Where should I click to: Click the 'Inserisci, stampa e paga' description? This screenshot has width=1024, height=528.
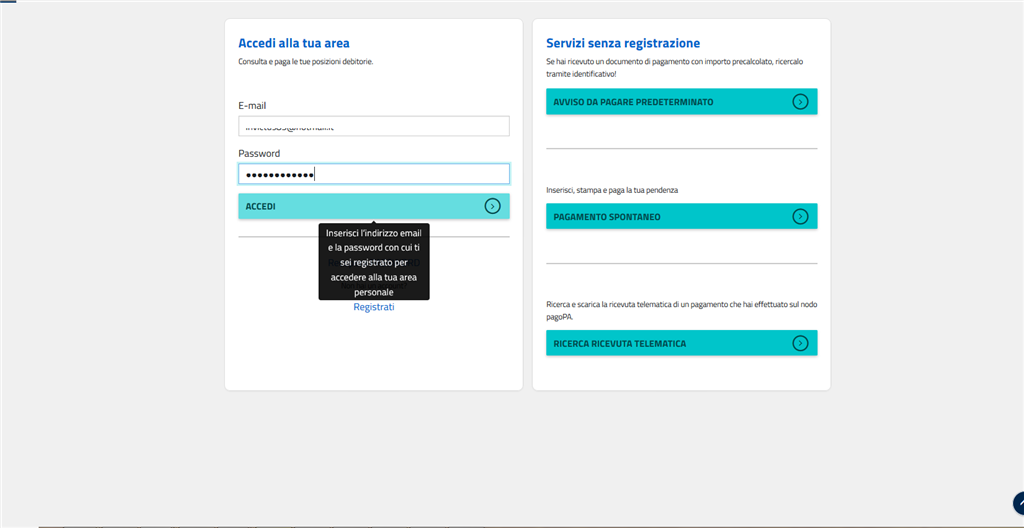621,189
